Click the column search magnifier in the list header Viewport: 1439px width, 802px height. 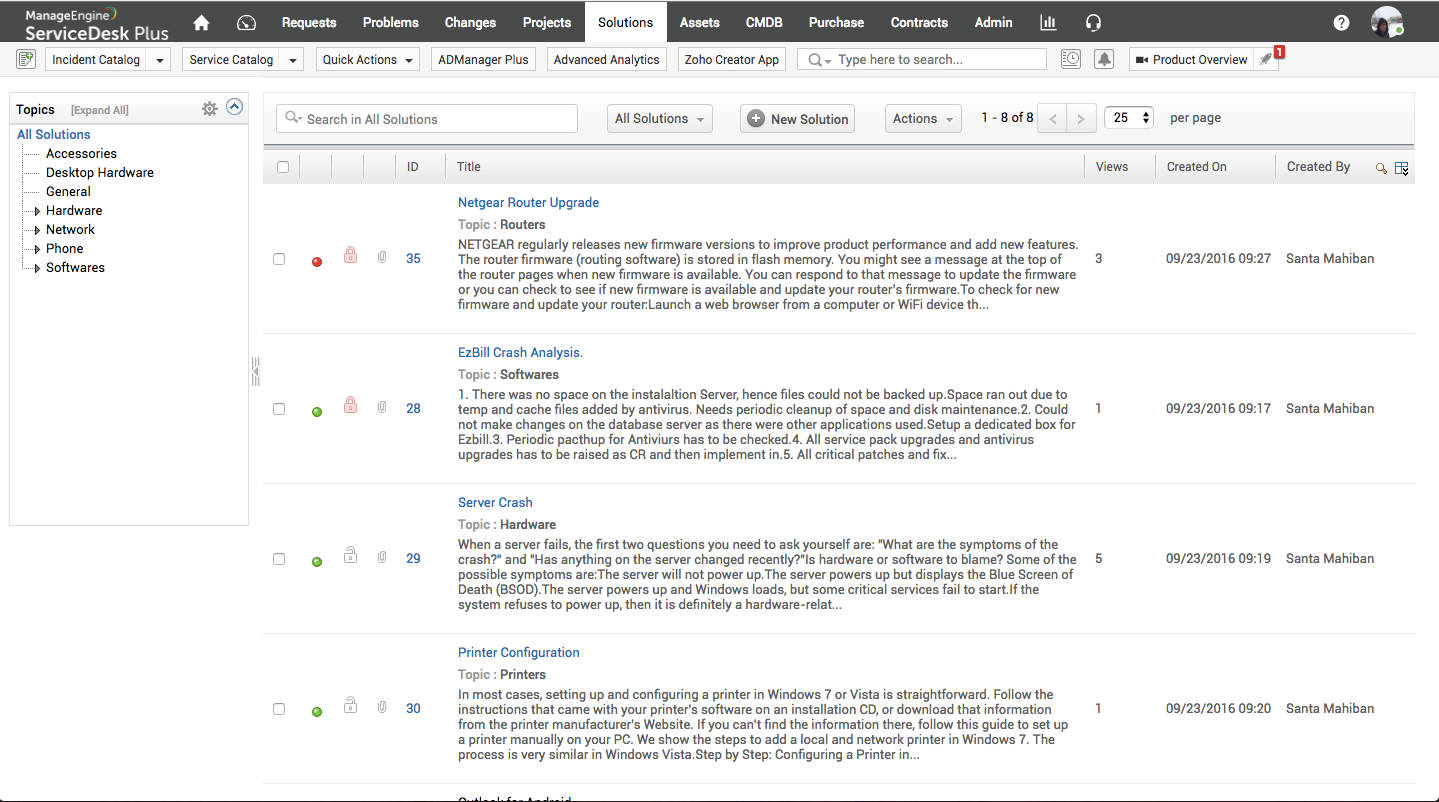click(1381, 168)
